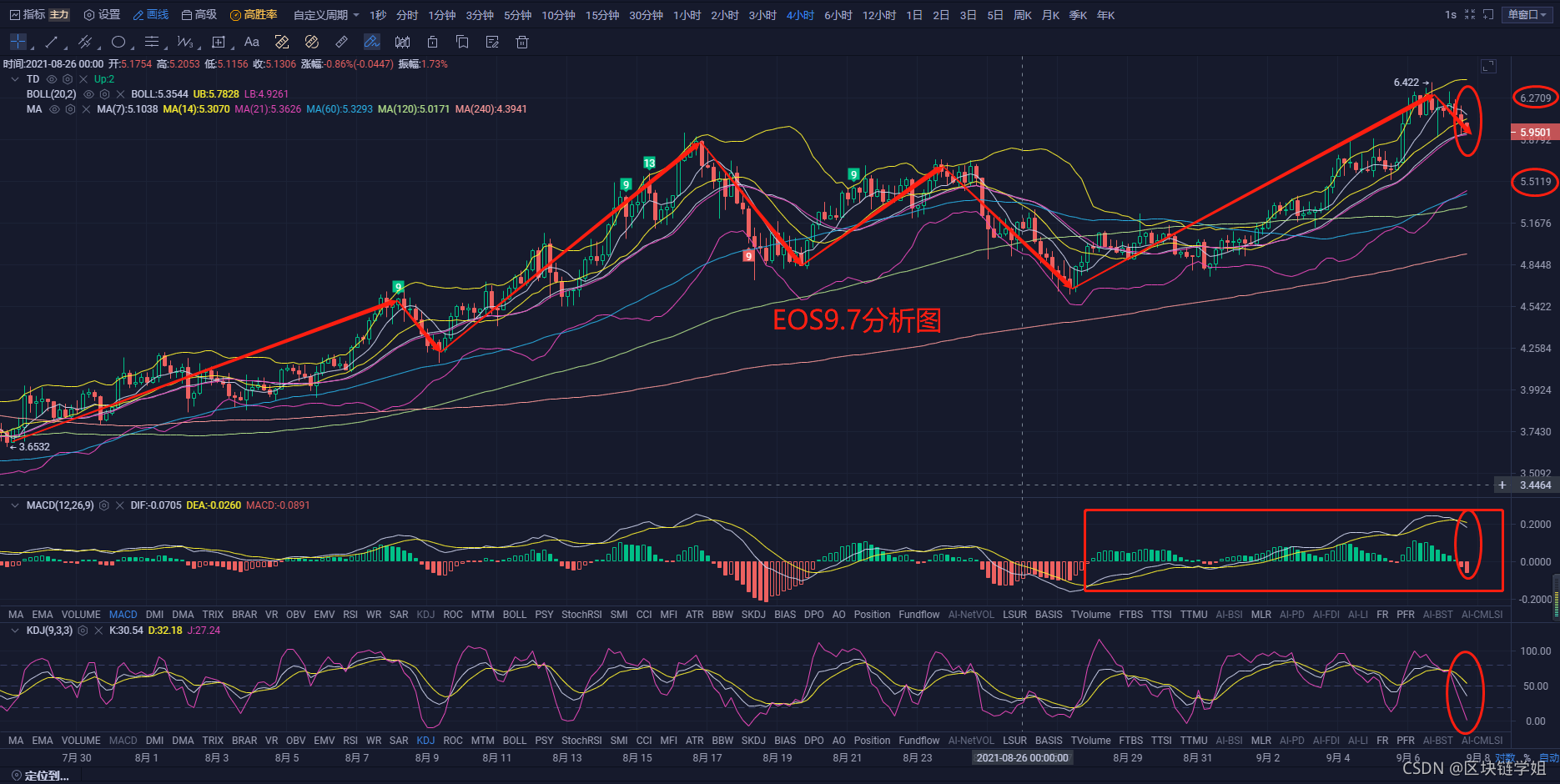This screenshot has height=784, width=1560.
Task: Expand chart to fullscreen via corner icon
Action: [1488, 66]
